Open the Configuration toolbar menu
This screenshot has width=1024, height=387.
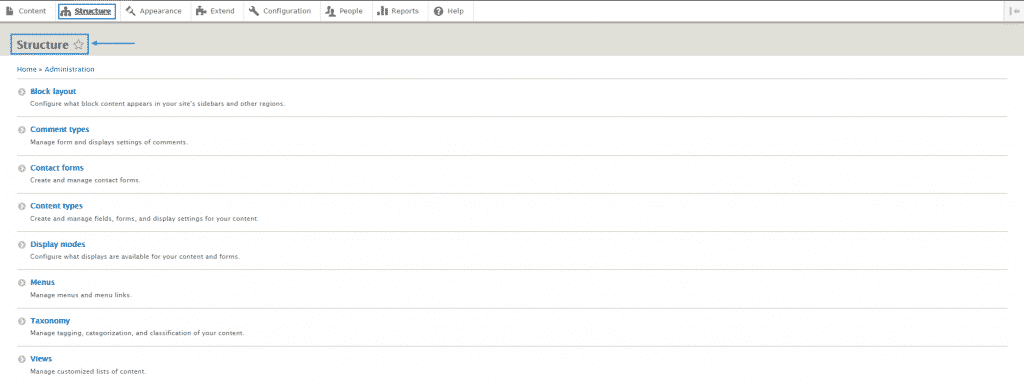click(x=281, y=11)
